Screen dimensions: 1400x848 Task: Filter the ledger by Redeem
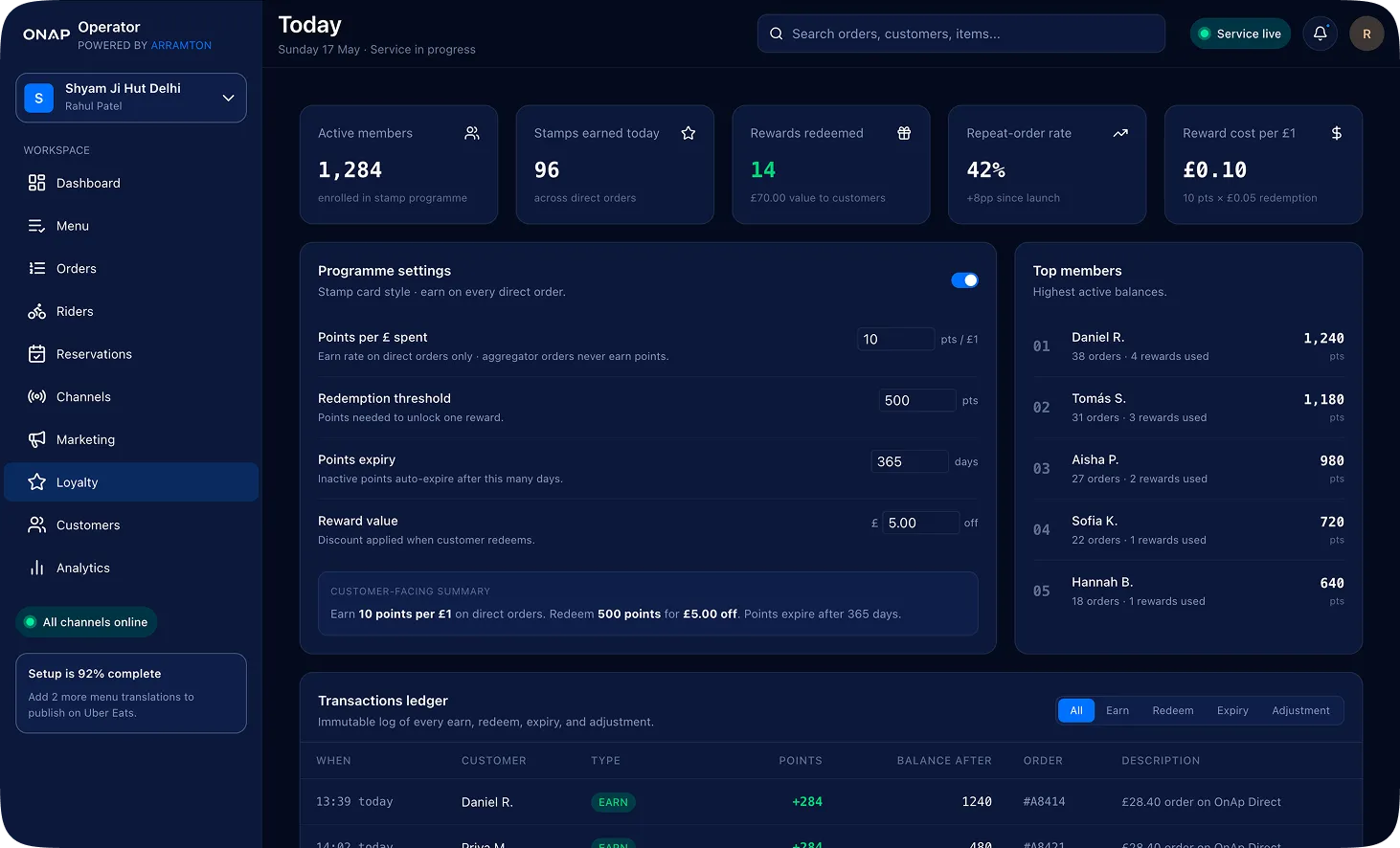(1173, 710)
